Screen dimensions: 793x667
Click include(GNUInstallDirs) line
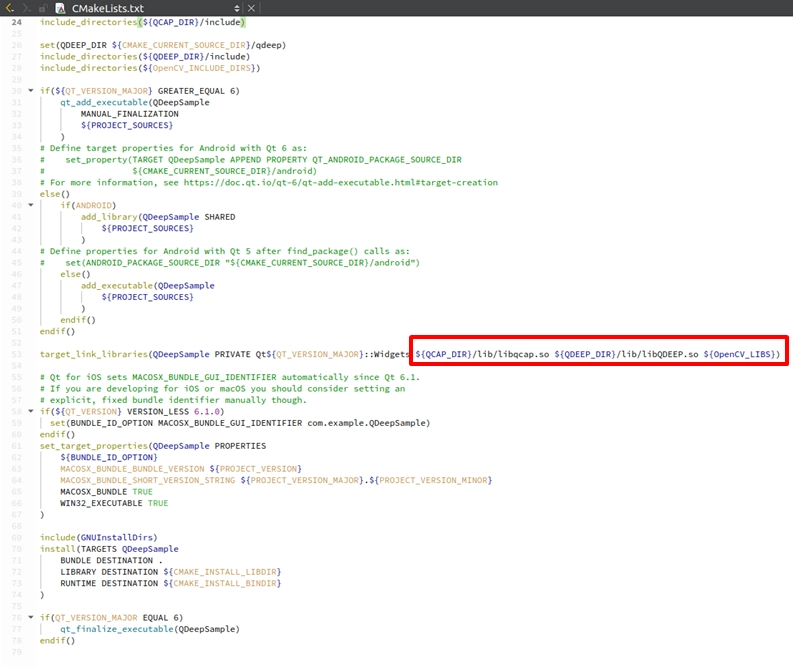(x=99, y=538)
